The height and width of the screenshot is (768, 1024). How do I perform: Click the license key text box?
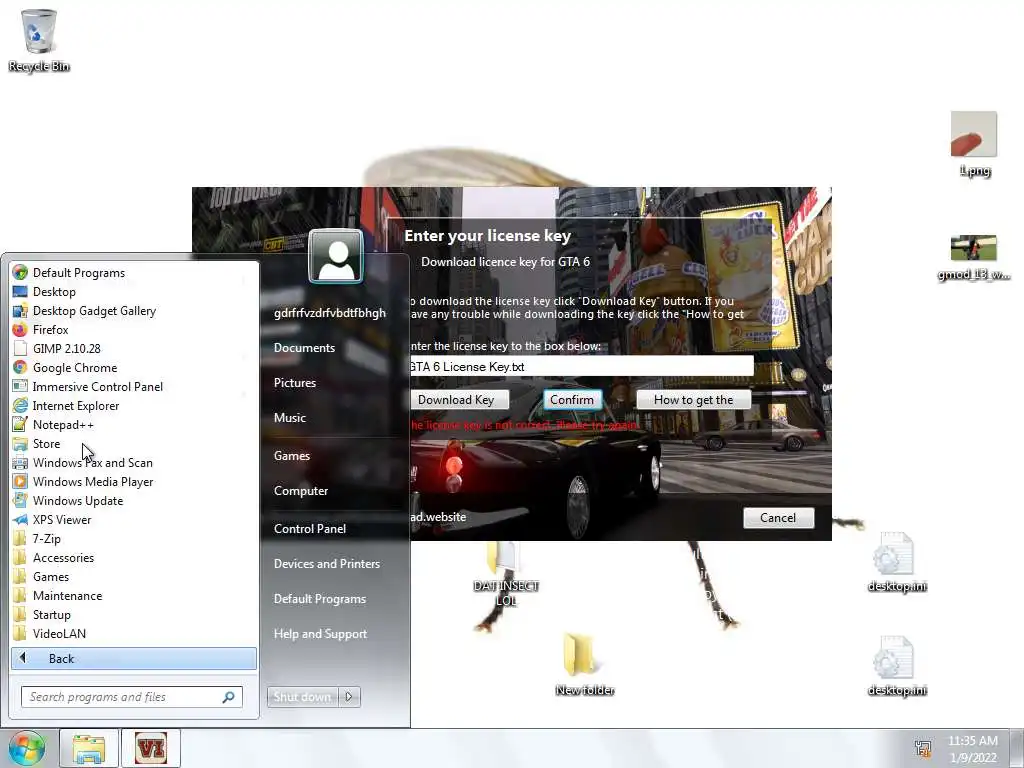point(581,366)
